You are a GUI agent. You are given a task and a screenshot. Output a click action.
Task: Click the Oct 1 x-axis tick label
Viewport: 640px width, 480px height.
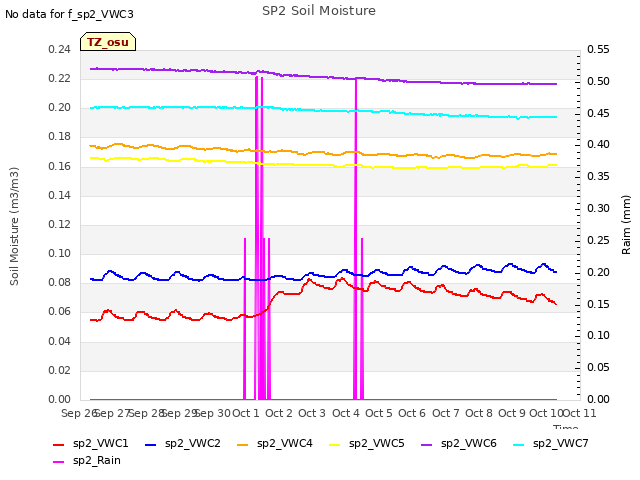246,413
